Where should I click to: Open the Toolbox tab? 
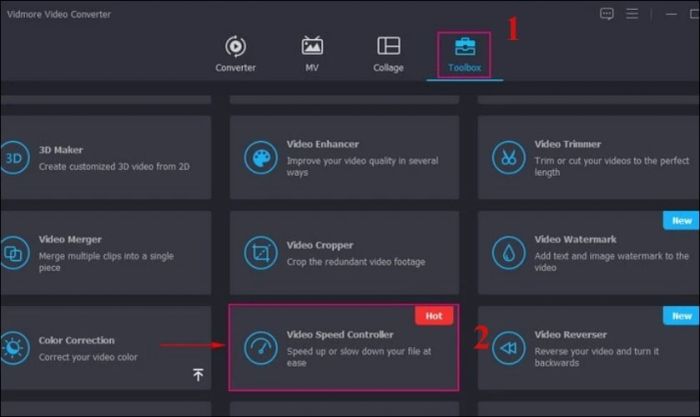463,54
